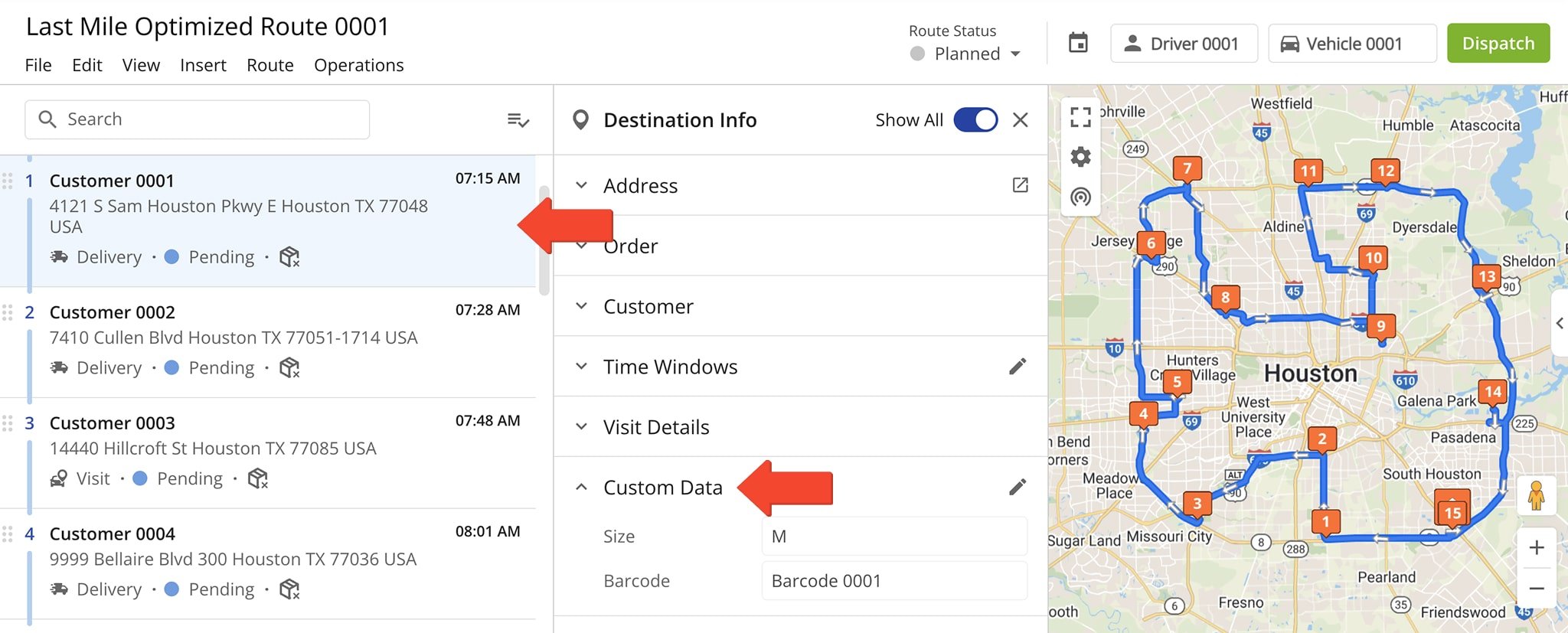This screenshot has height=633, width=1568.
Task: Click map stop marker 4
Action: 1143,415
